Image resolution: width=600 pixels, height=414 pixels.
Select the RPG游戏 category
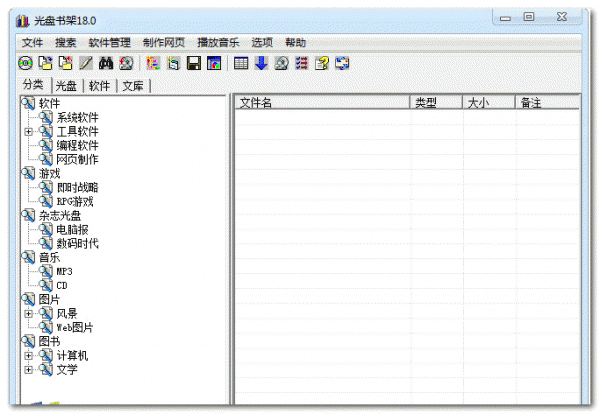coord(73,201)
